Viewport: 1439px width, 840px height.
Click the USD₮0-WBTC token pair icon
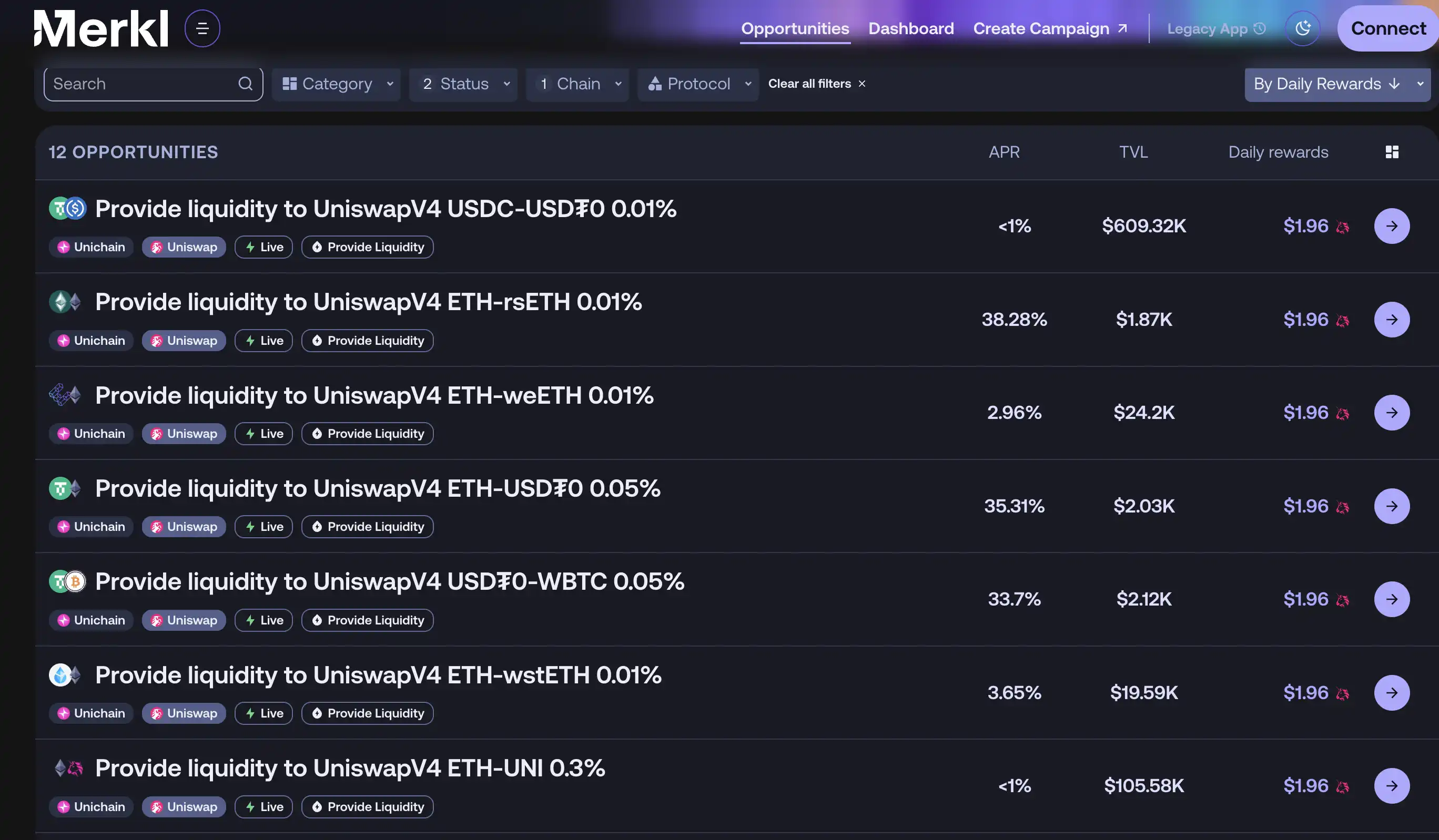coord(67,581)
